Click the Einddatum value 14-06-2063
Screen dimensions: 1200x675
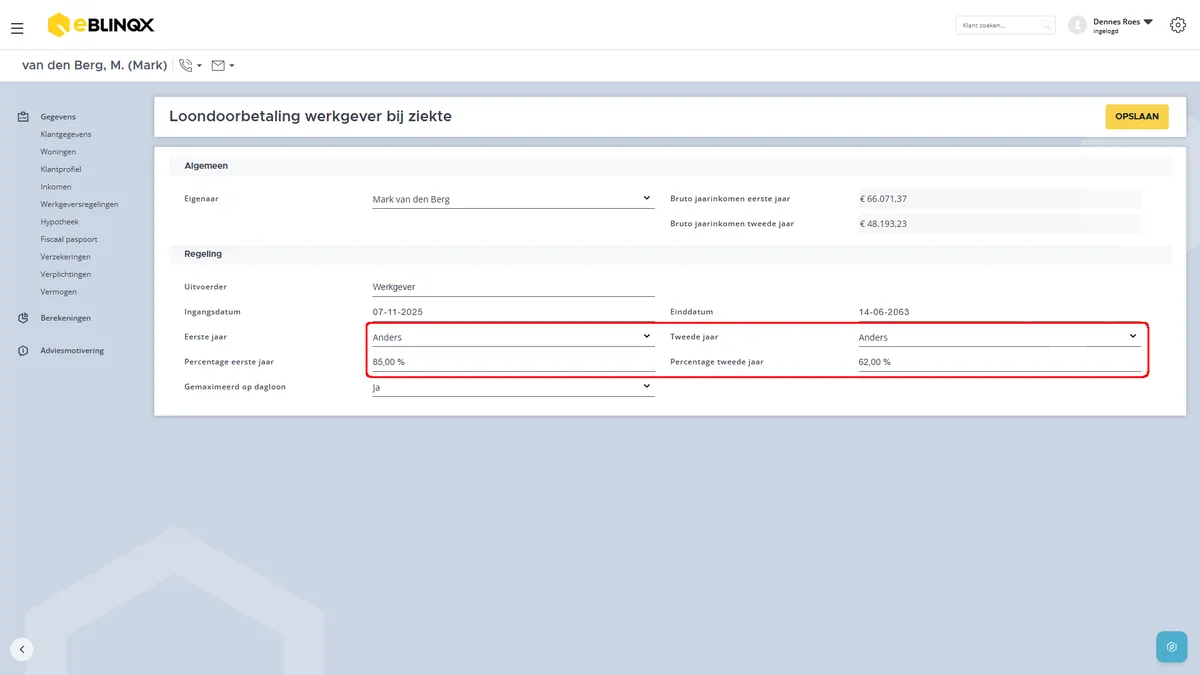click(884, 312)
